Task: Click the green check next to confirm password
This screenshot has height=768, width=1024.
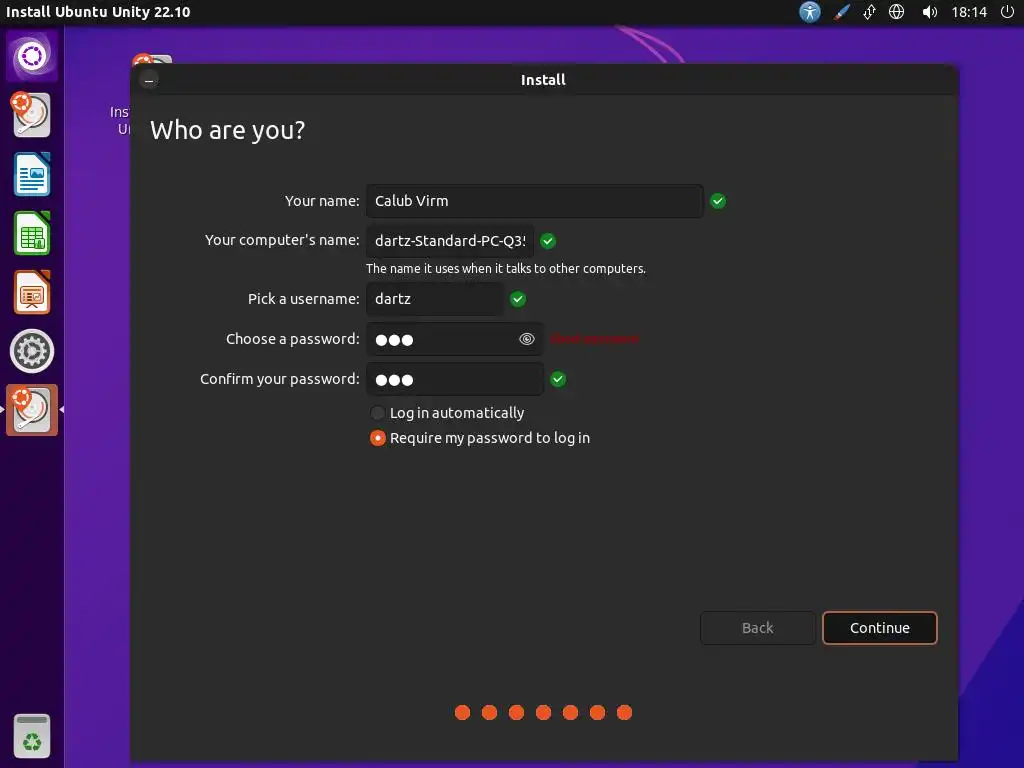Action: point(558,379)
